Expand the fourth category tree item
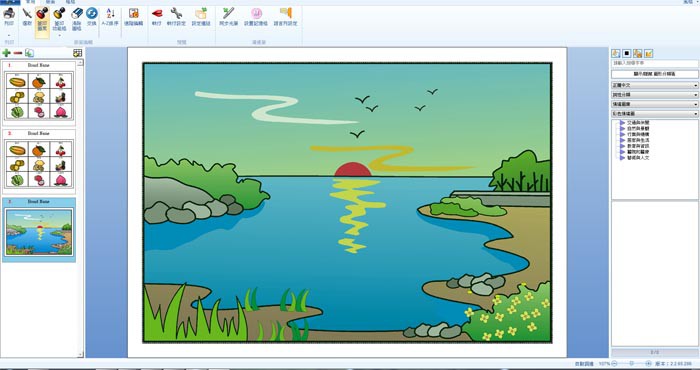700x370 pixels. pyautogui.click(x=622, y=140)
